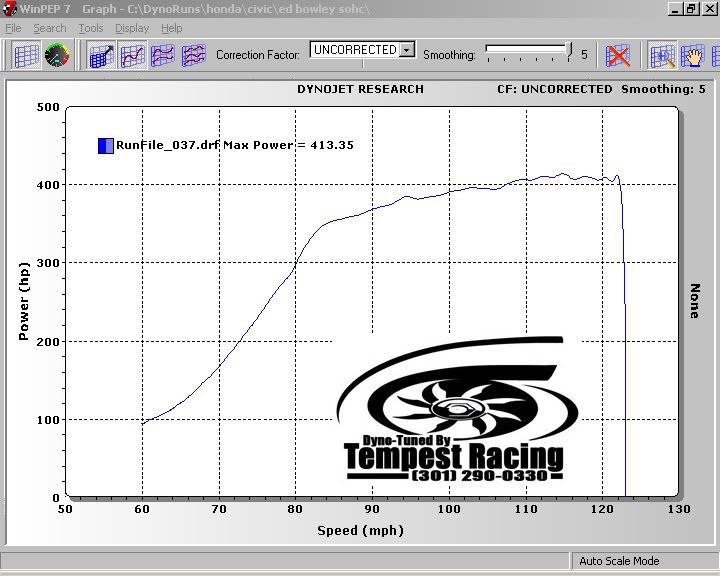
Task: Click the smoothing value 5 beside slider
Action: coord(584,55)
